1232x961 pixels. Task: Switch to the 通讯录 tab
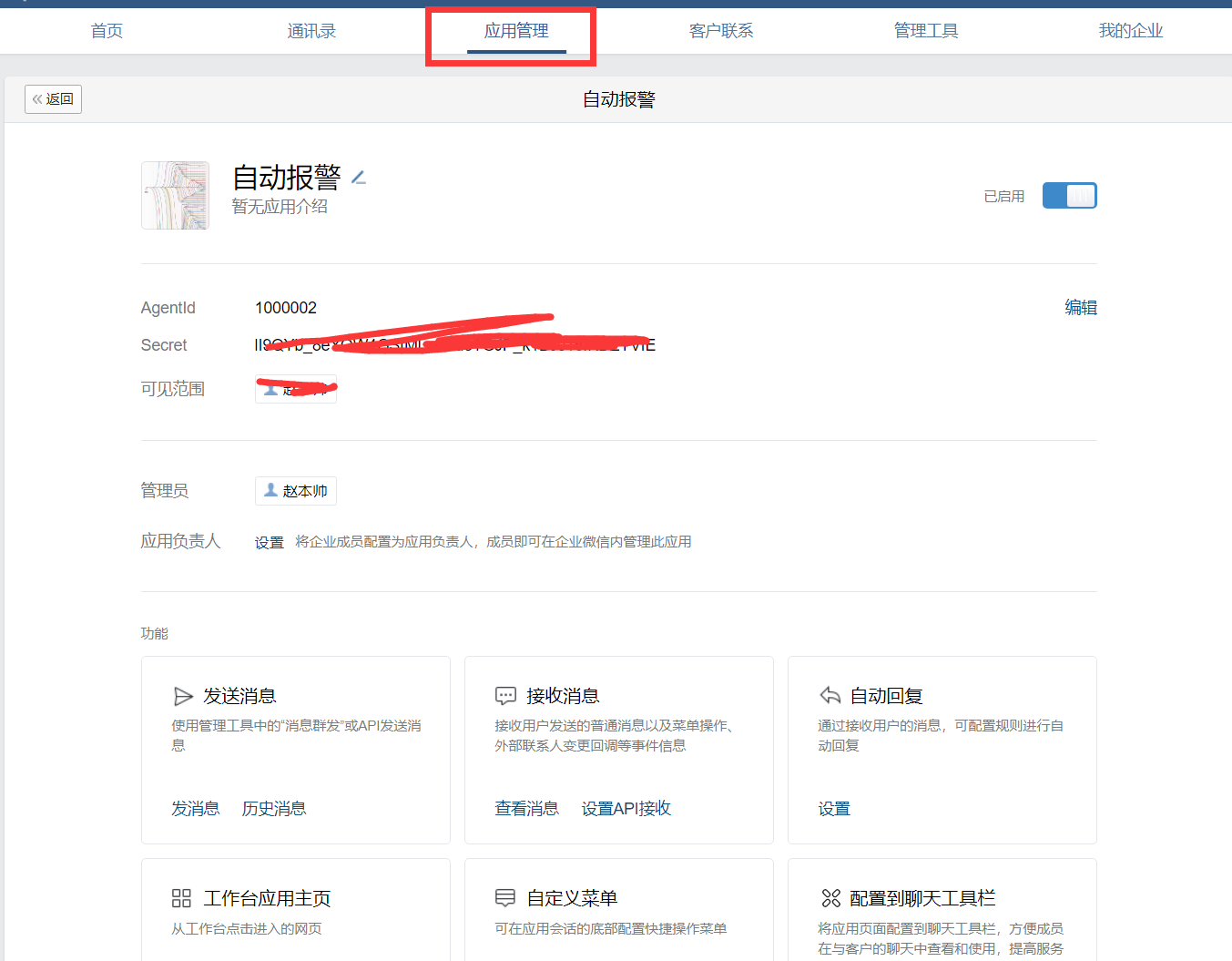pos(311,31)
